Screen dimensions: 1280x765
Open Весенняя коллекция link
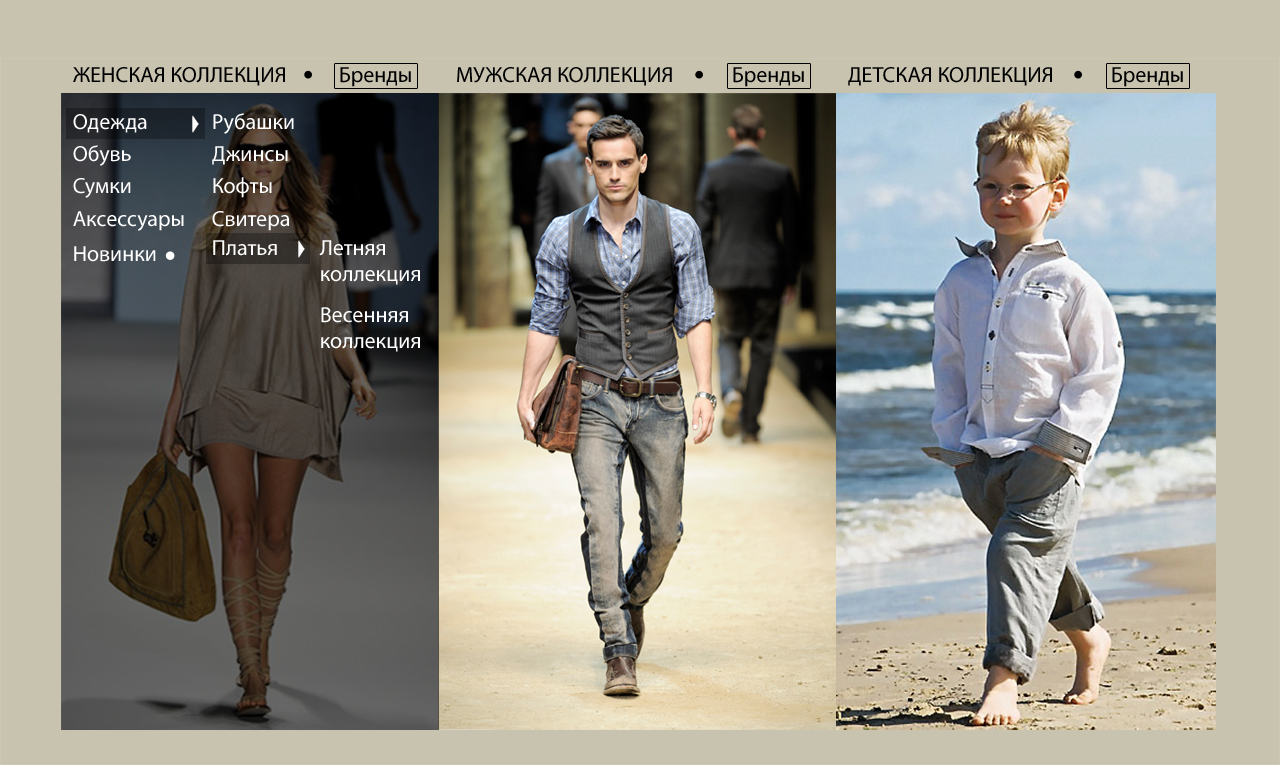tap(370, 328)
